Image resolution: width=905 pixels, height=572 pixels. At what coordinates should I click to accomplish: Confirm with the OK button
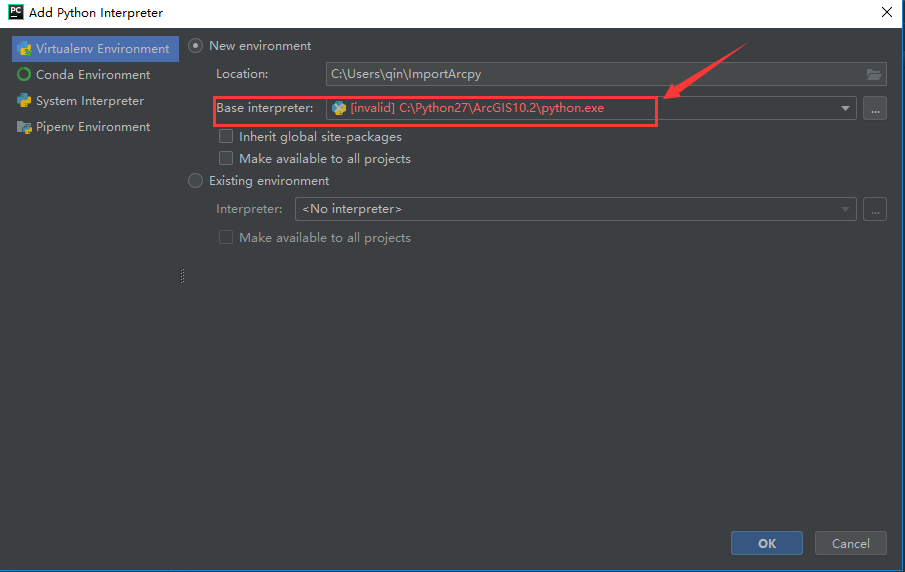(766, 543)
